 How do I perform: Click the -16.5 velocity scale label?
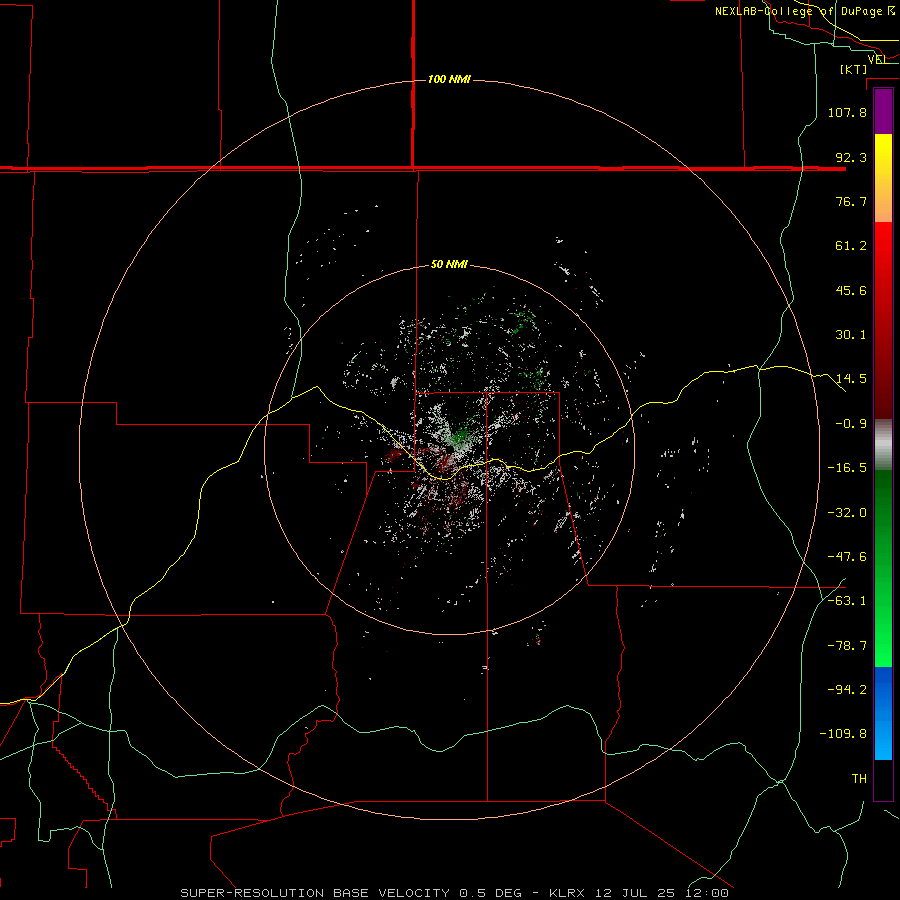(x=847, y=468)
